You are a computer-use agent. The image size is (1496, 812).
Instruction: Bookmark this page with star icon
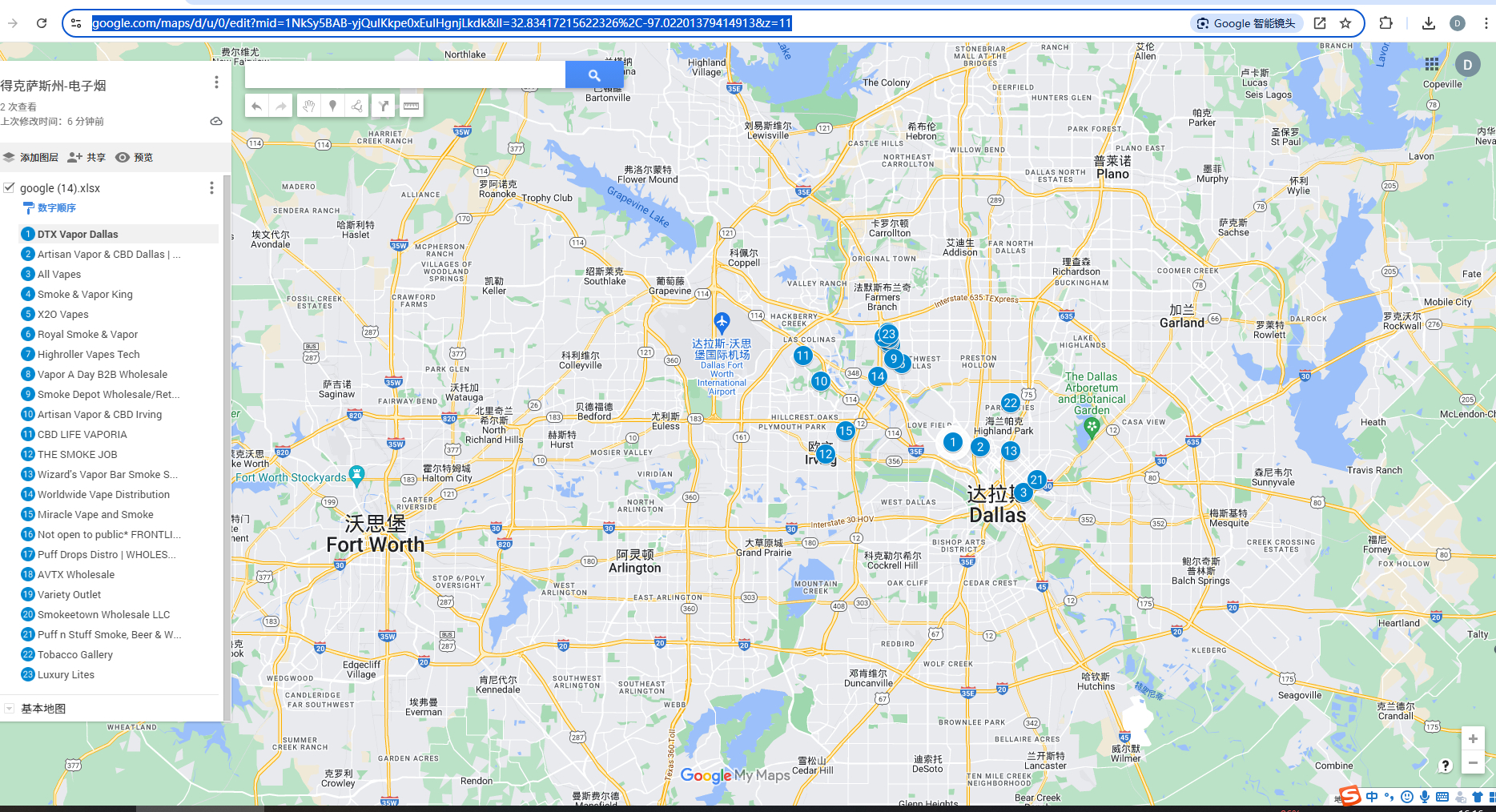(1345, 23)
